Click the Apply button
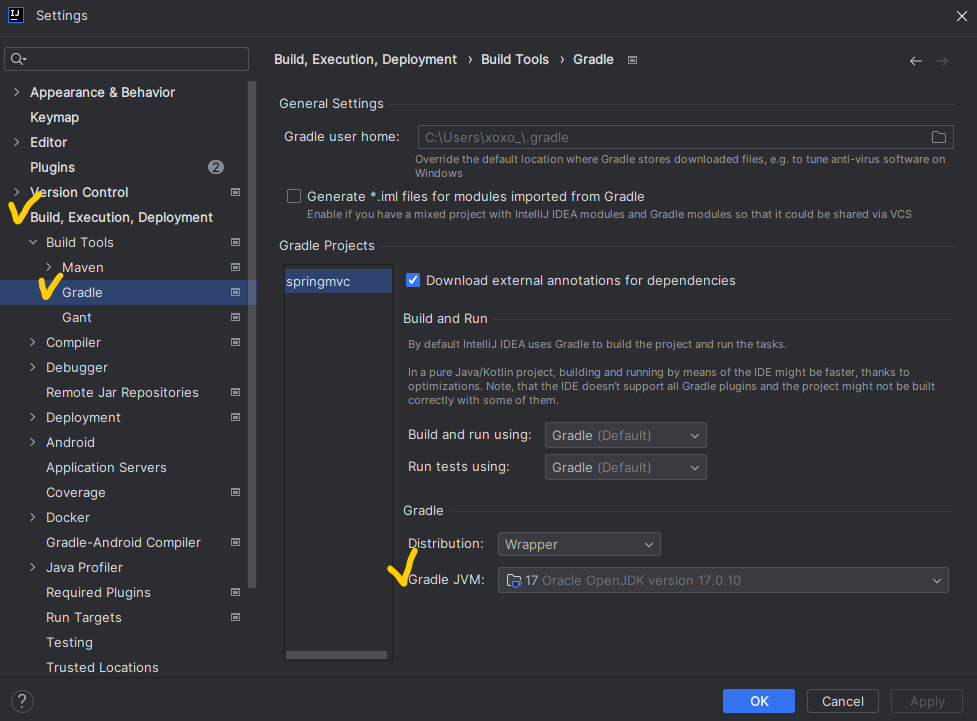The width and height of the screenshot is (977, 721). tap(927, 701)
